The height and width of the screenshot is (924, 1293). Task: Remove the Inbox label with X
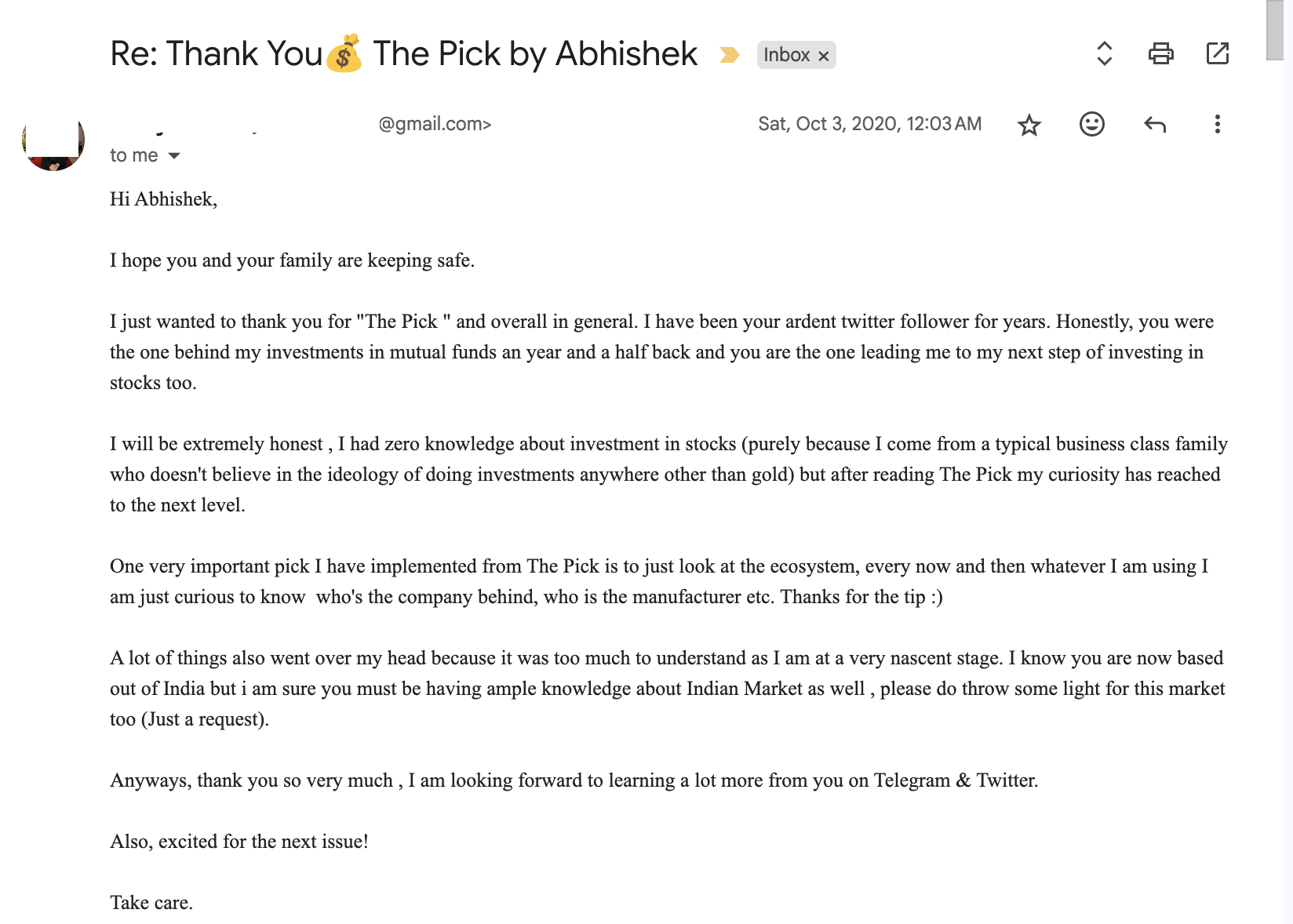coord(823,56)
